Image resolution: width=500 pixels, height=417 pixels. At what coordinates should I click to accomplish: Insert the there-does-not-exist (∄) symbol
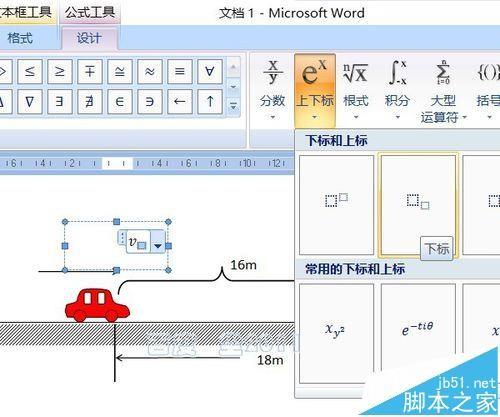90,101
